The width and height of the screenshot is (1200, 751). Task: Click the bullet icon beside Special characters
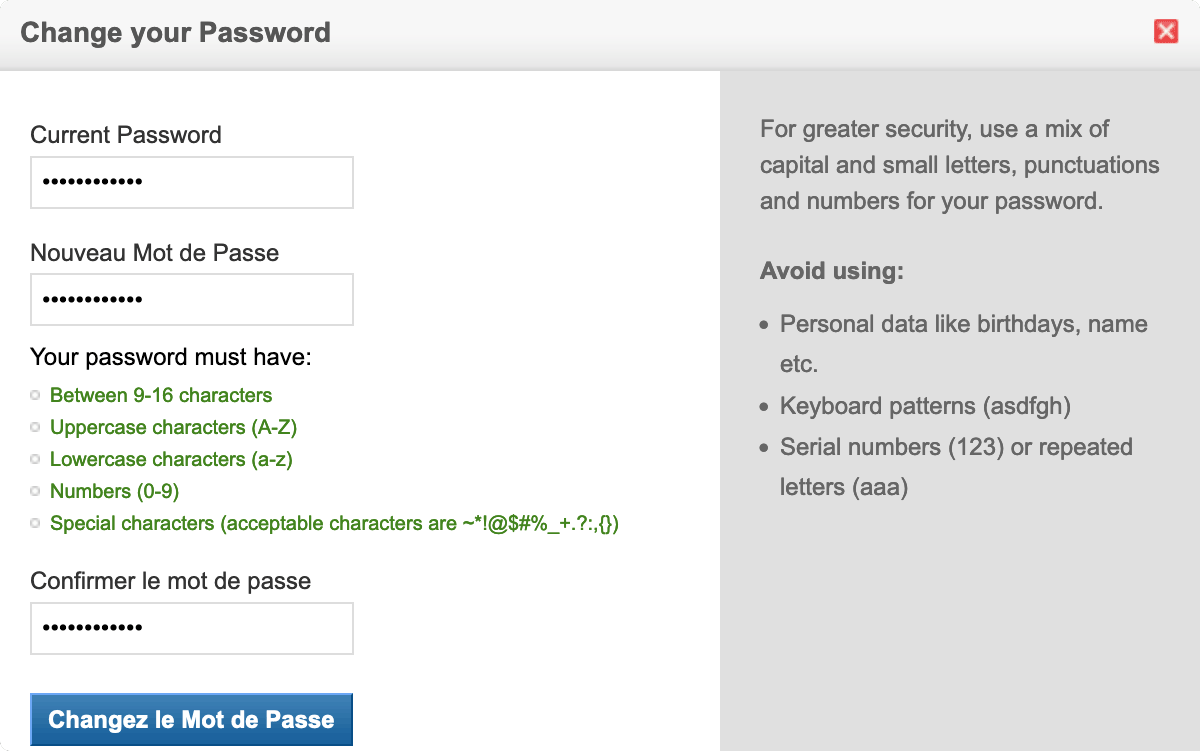tap(36, 524)
